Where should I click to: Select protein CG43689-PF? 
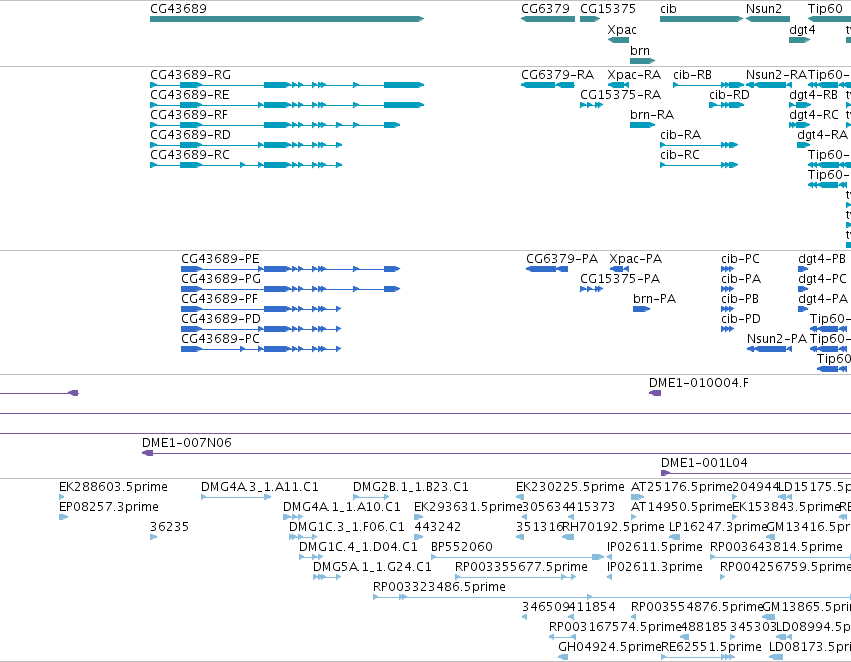pos(261,309)
